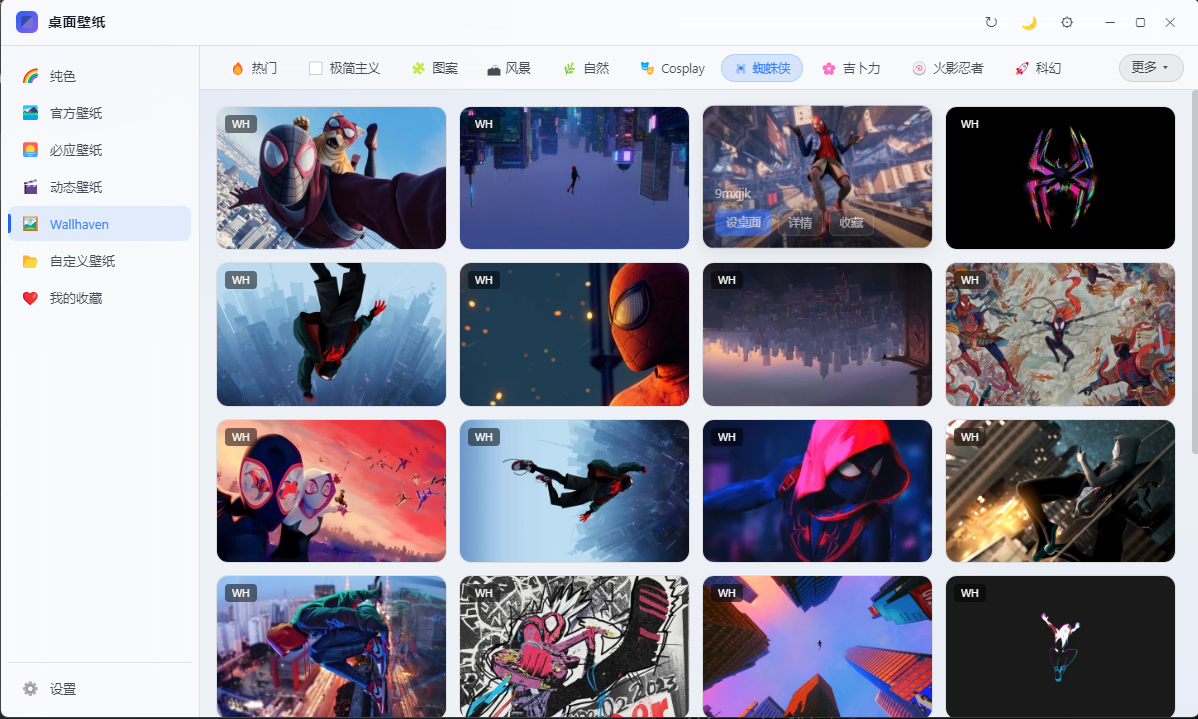This screenshot has height=719, width=1198.
Task: Click the red heart 我的收藏 icon
Action: coord(31,298)
